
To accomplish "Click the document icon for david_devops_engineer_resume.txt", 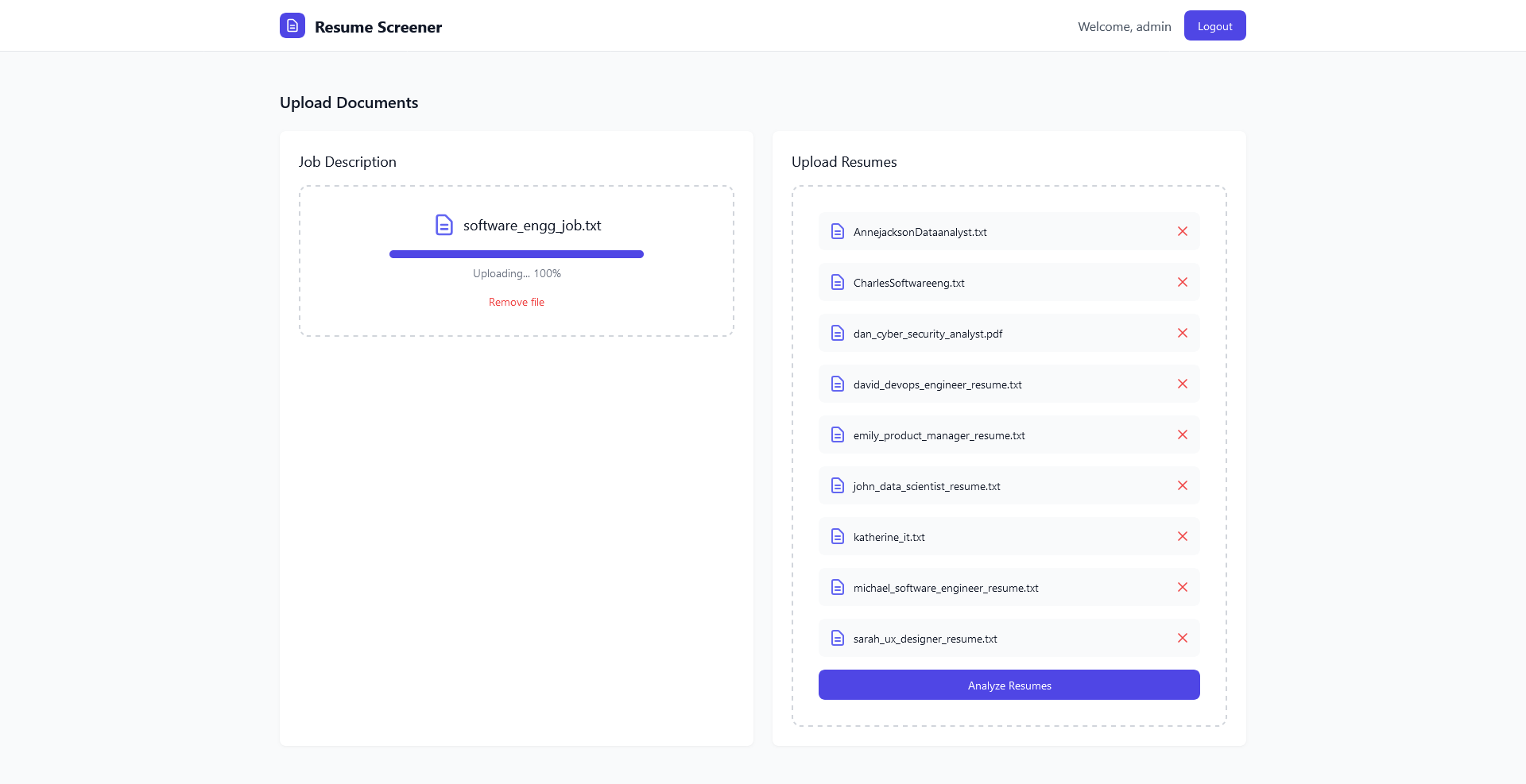I will point(837,384).
